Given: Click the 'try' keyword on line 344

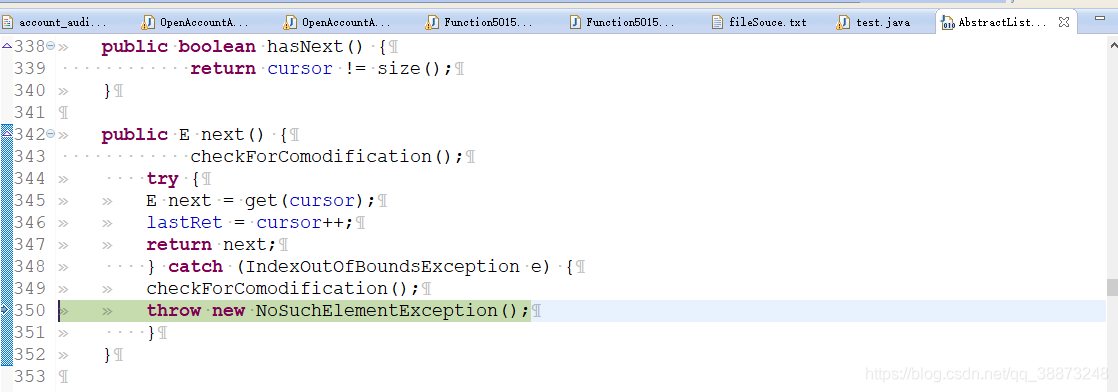Looking at the screenshot, I should coord(163,179).
